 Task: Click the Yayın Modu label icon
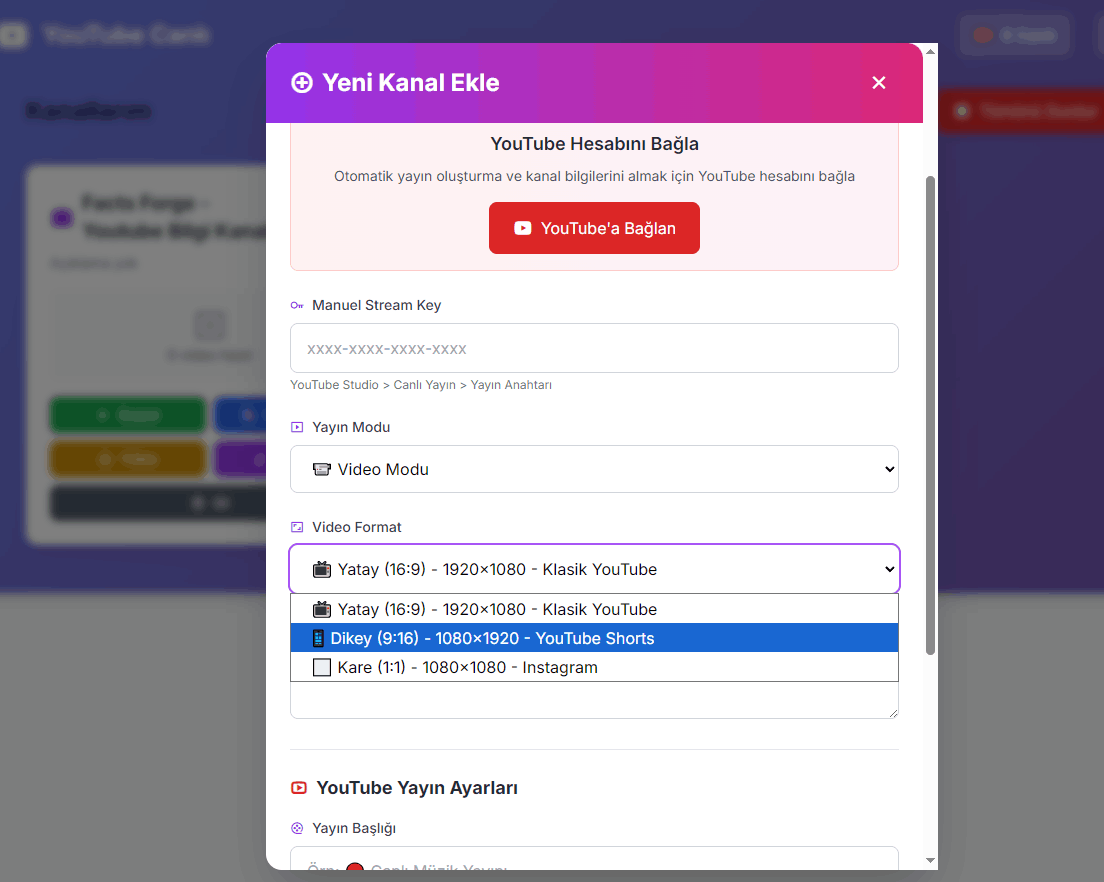(x=297, y=427)
